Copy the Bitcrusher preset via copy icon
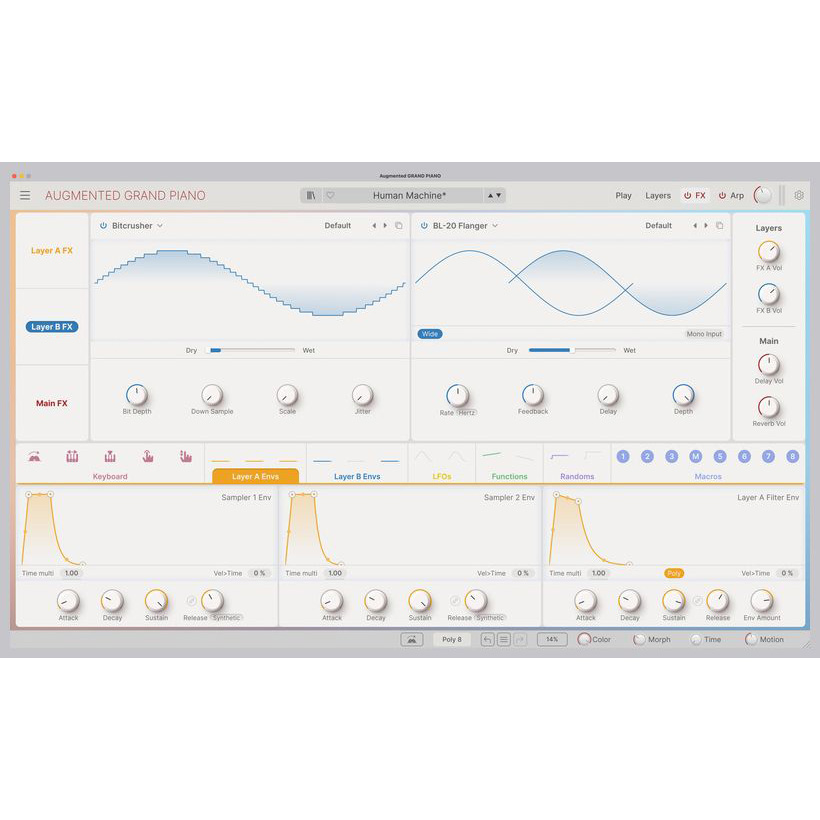 (398, 225)
